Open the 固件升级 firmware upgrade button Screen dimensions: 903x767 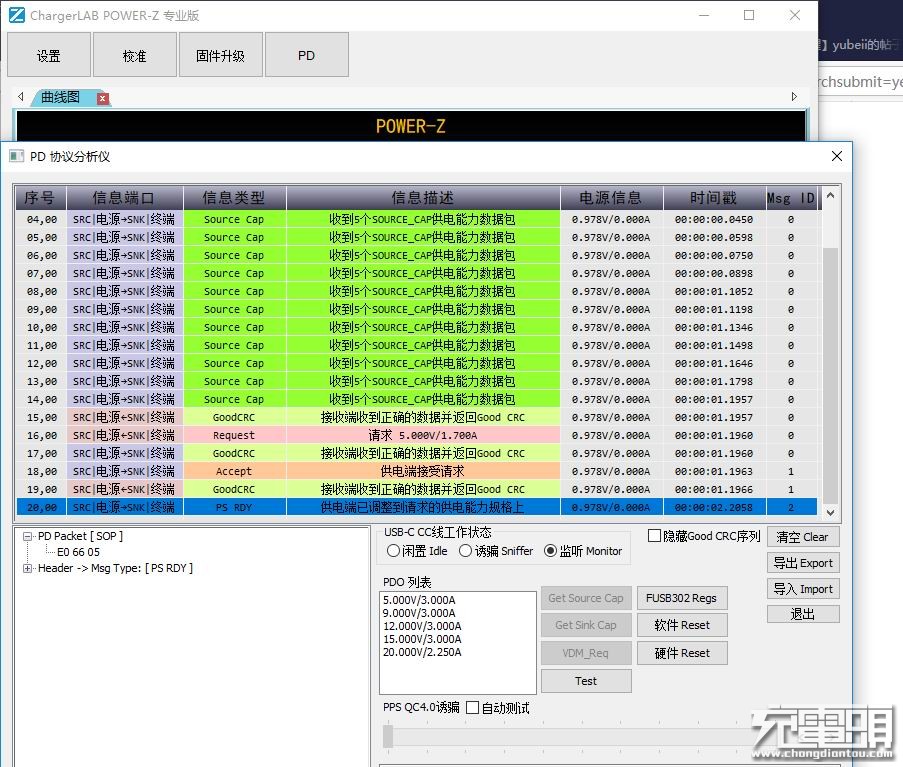point(221,55)
